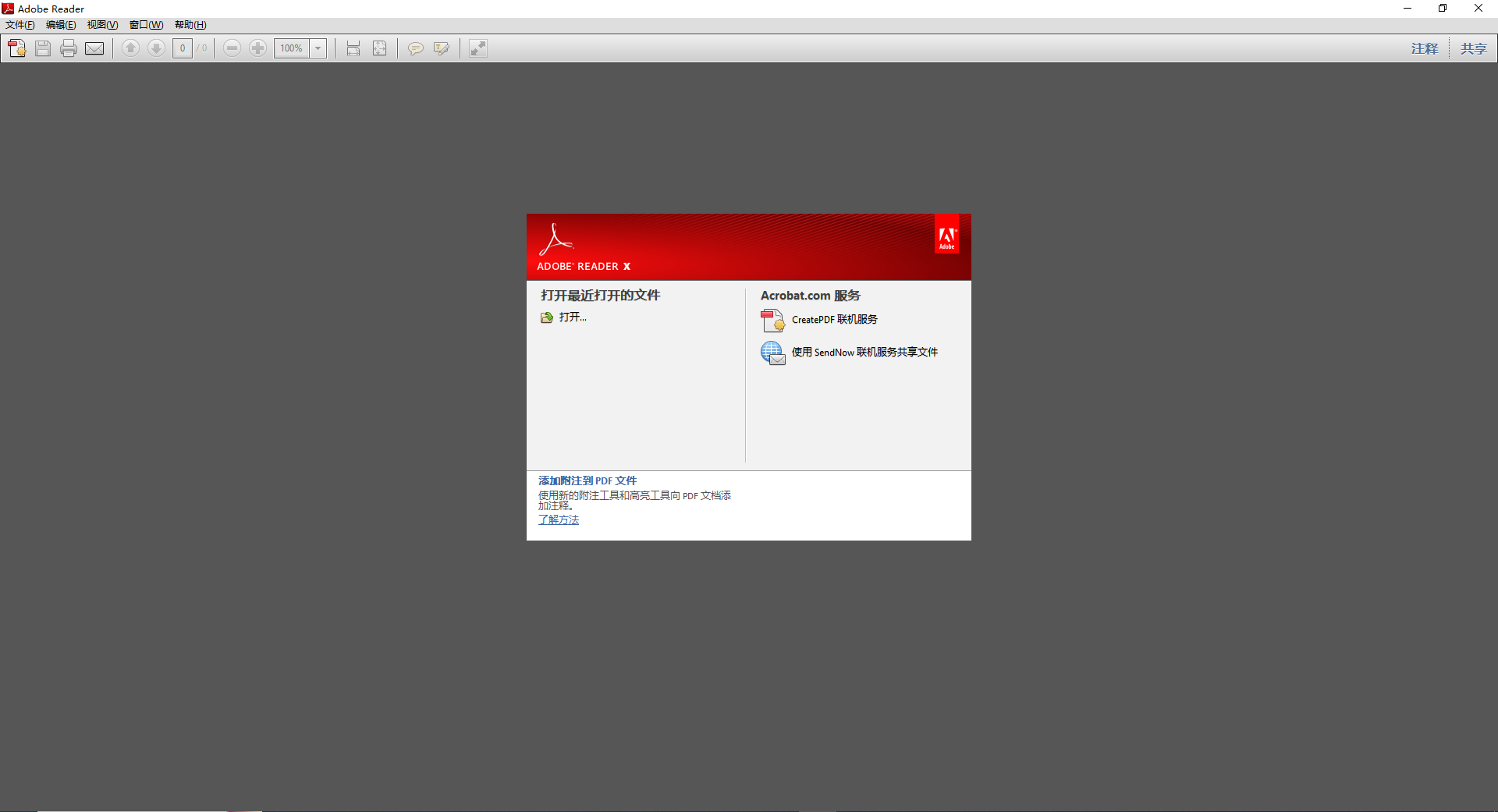Click the total page count '/ 0'
This screenshot has height=812, width=1498.
point(202,48)
